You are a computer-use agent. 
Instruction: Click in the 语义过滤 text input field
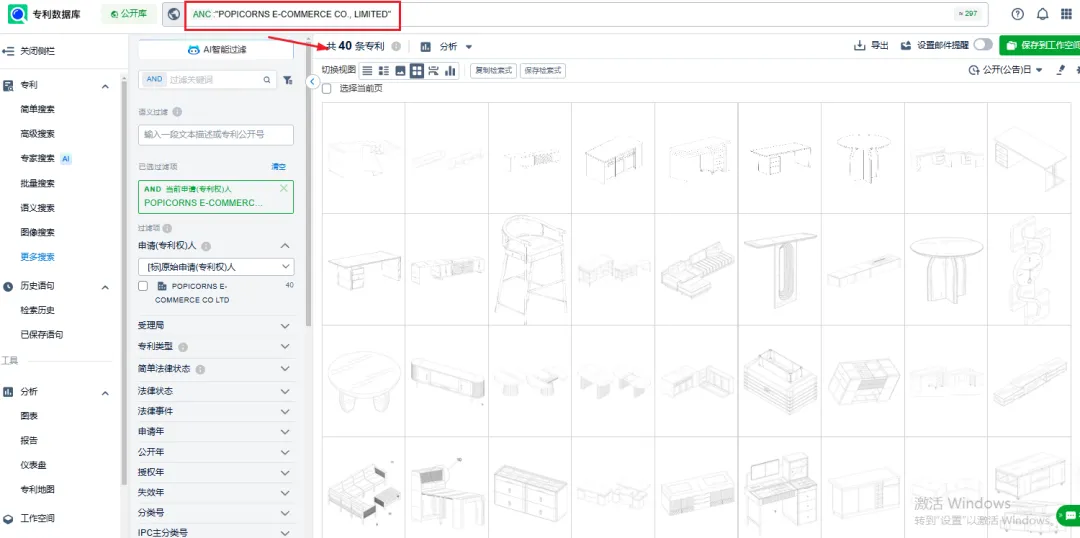pyautogui.click(x=216, y=135)
